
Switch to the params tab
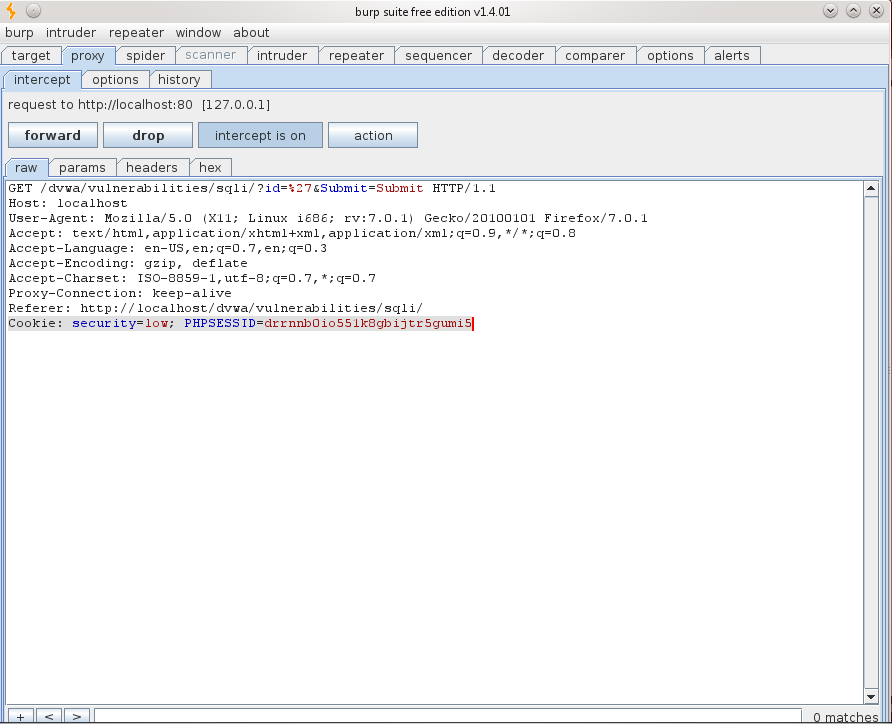pos(82,168)
